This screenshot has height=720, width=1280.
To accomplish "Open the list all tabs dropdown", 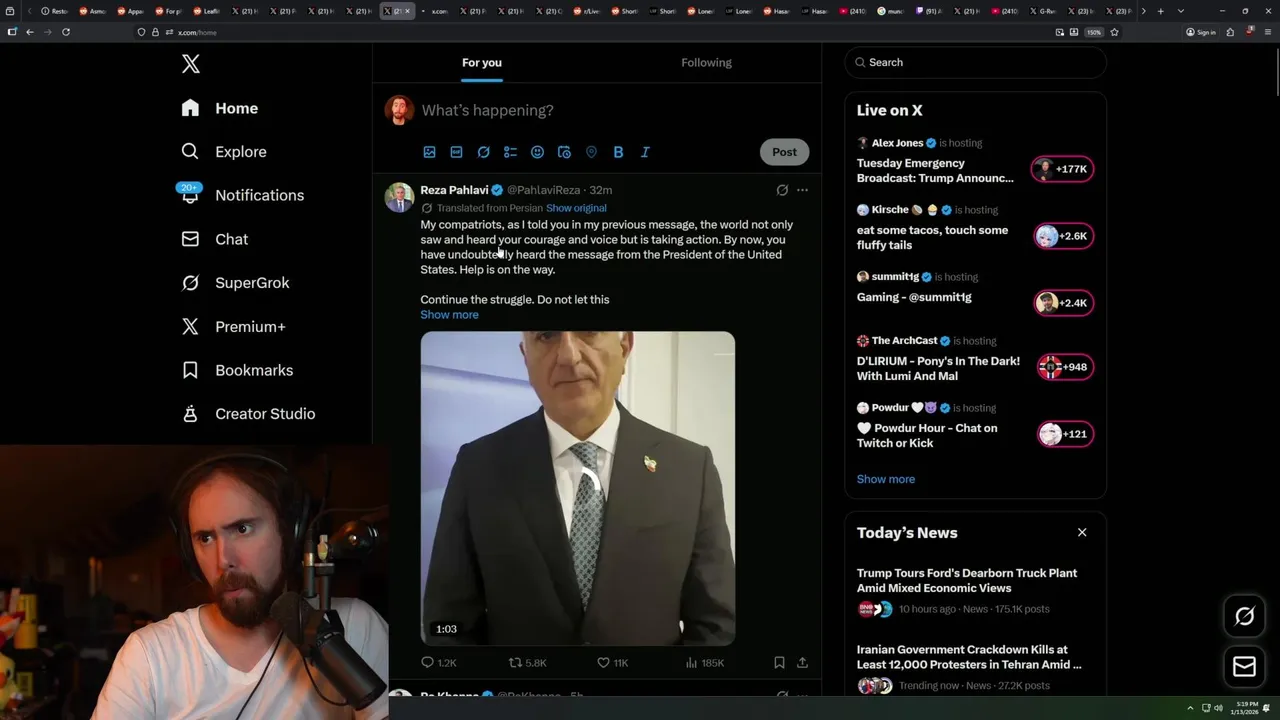I will pyautogui.click(x=1181, y=11).
